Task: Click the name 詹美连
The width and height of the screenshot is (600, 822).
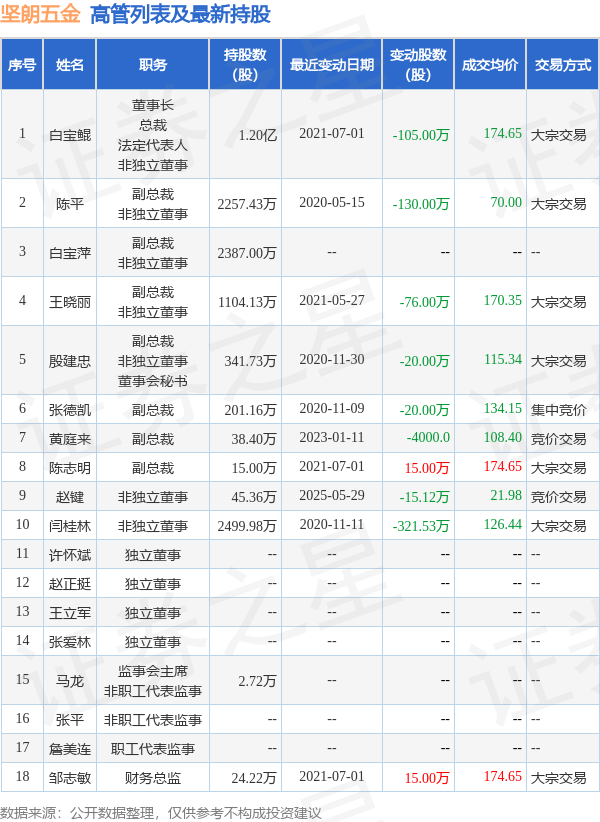Action: click(x=70, y=749)
